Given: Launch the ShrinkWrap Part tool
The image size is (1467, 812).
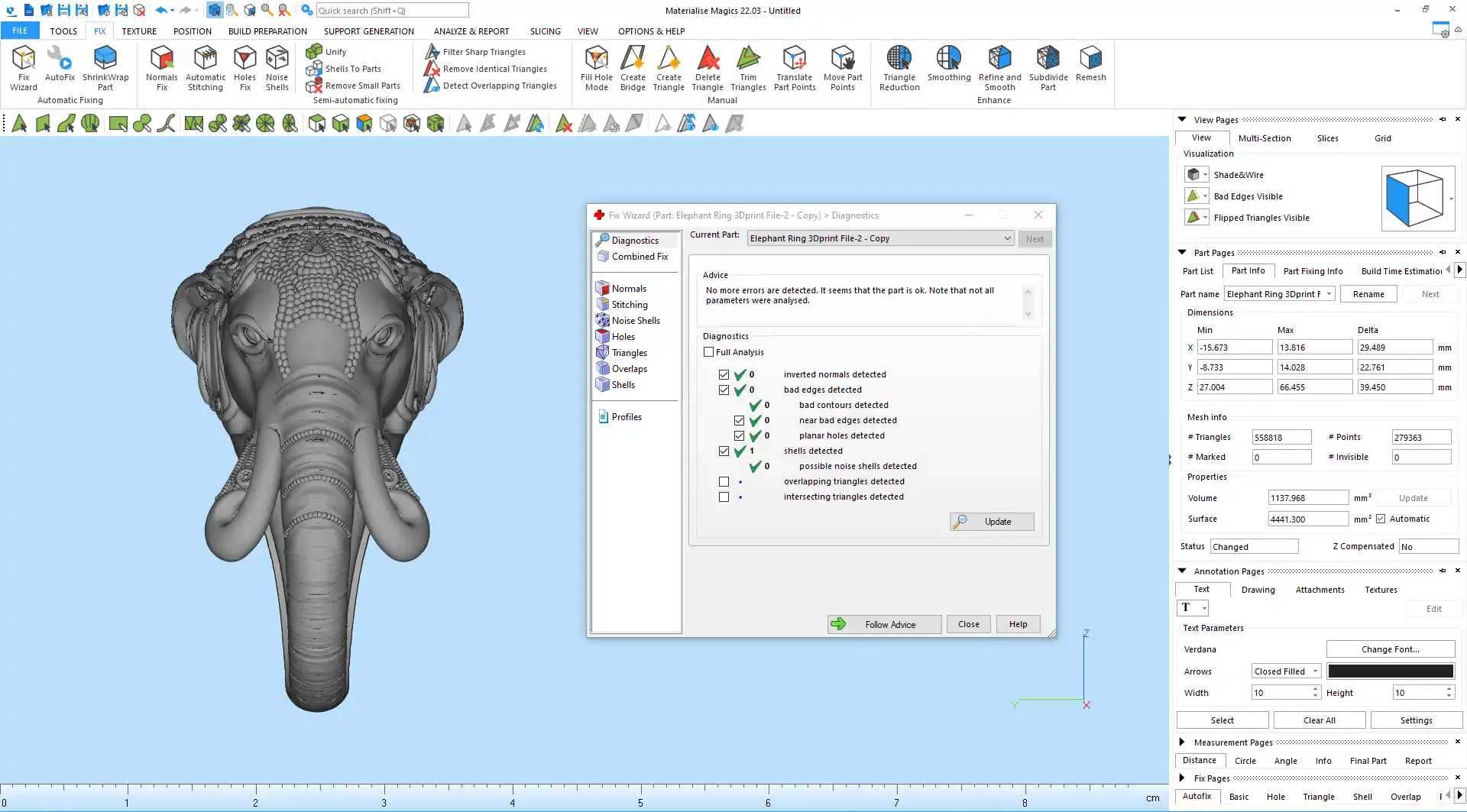Looking at the screenshot, I should 105,68.
